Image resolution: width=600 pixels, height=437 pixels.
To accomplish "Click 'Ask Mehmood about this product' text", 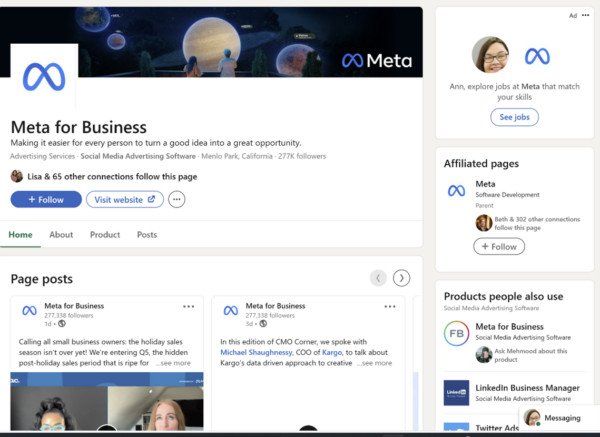I will pyautogui.click(x=531, y=355).
